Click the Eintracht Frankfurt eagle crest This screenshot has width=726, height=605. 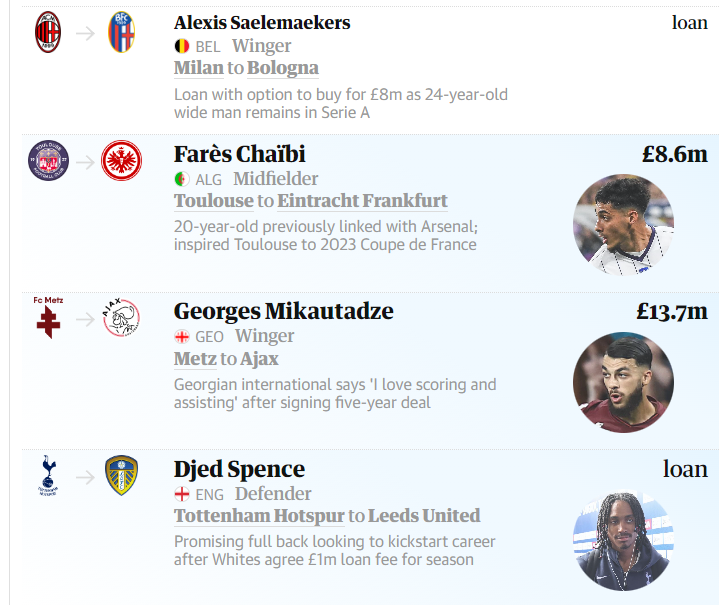pyautogui.click(x=122, y=160)
